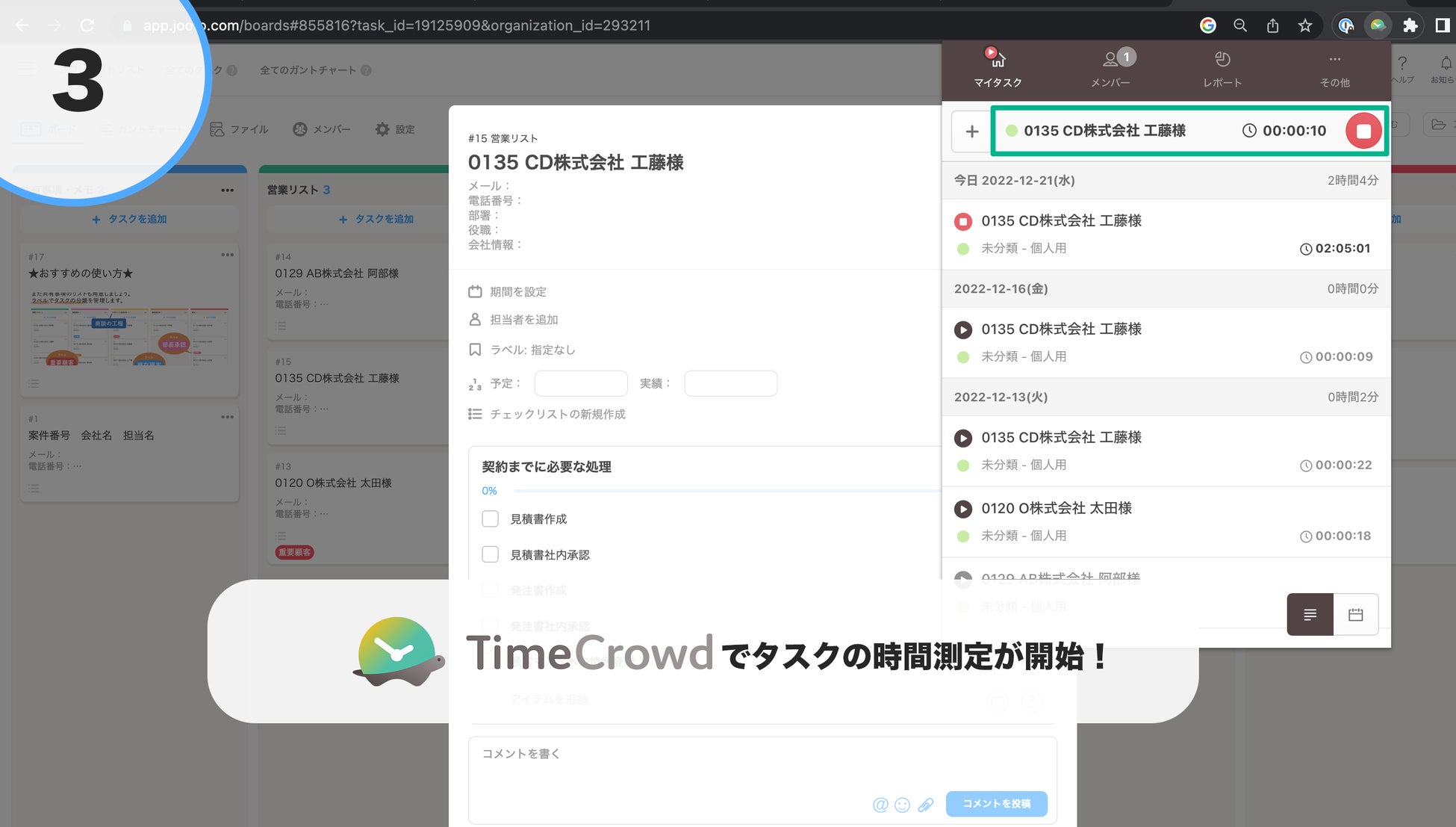
Task: Check the 見積書社内承認 checkbox
Action: [x=490, y=554]
